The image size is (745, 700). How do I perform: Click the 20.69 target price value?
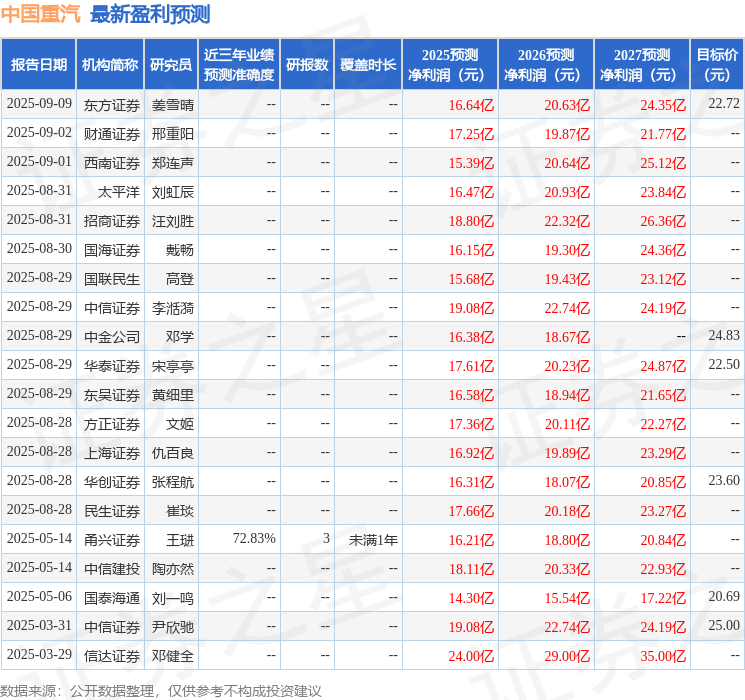[723, 597]
